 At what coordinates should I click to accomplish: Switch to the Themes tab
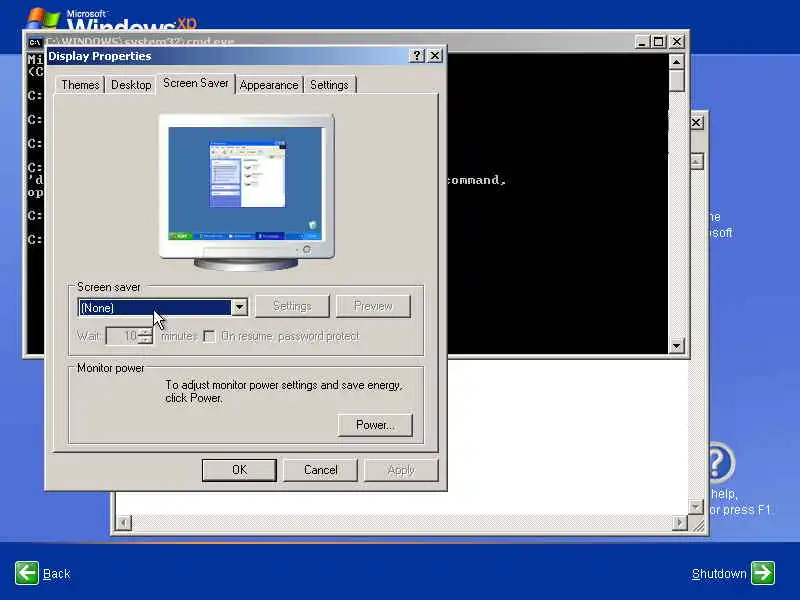pyautogui.click(x=80, y=85)
